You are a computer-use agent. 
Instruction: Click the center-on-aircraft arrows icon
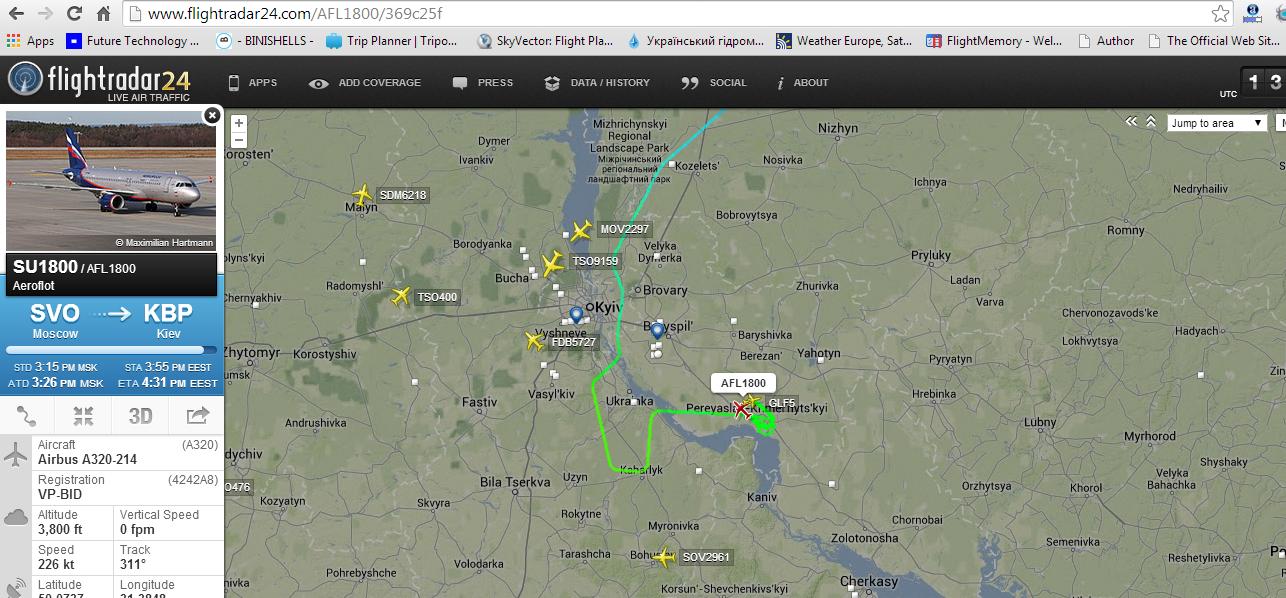[84, 416]
